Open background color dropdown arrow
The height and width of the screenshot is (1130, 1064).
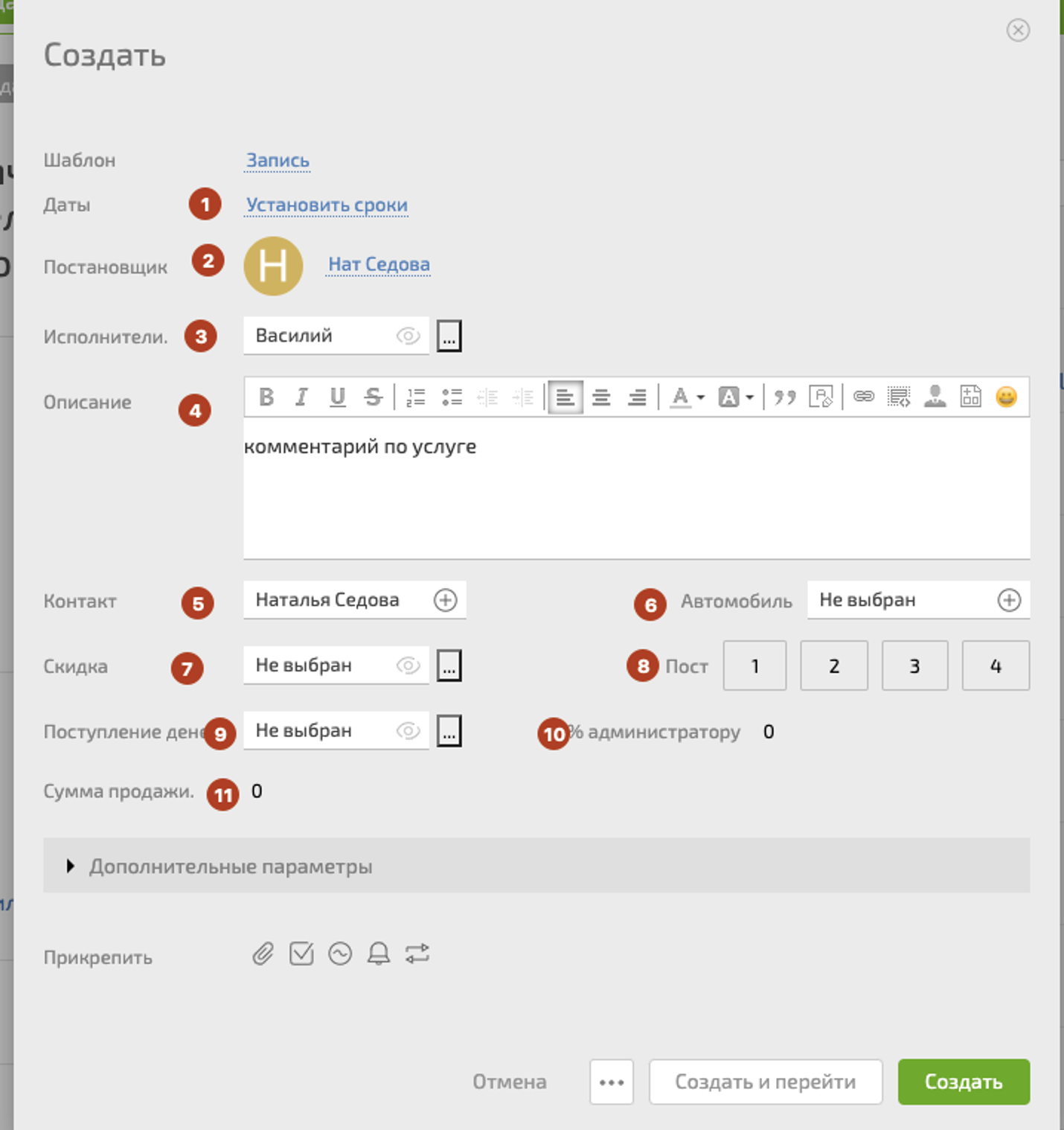750,398
